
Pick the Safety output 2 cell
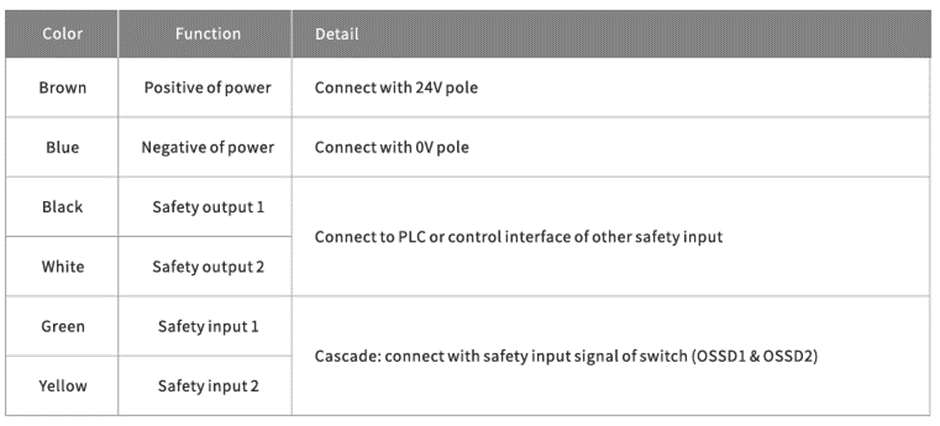point(207,267)
